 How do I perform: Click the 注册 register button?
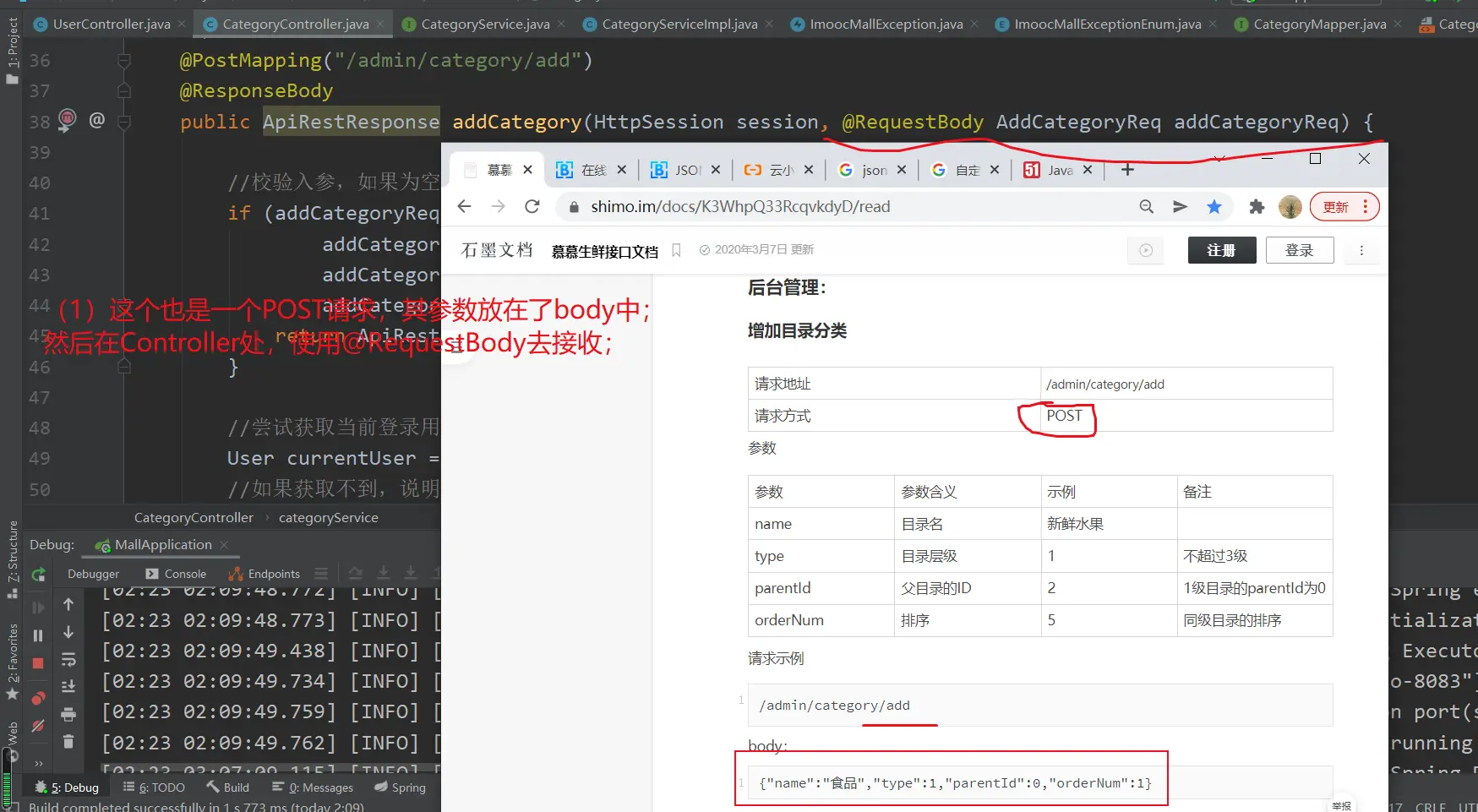tap(1221, 250)
